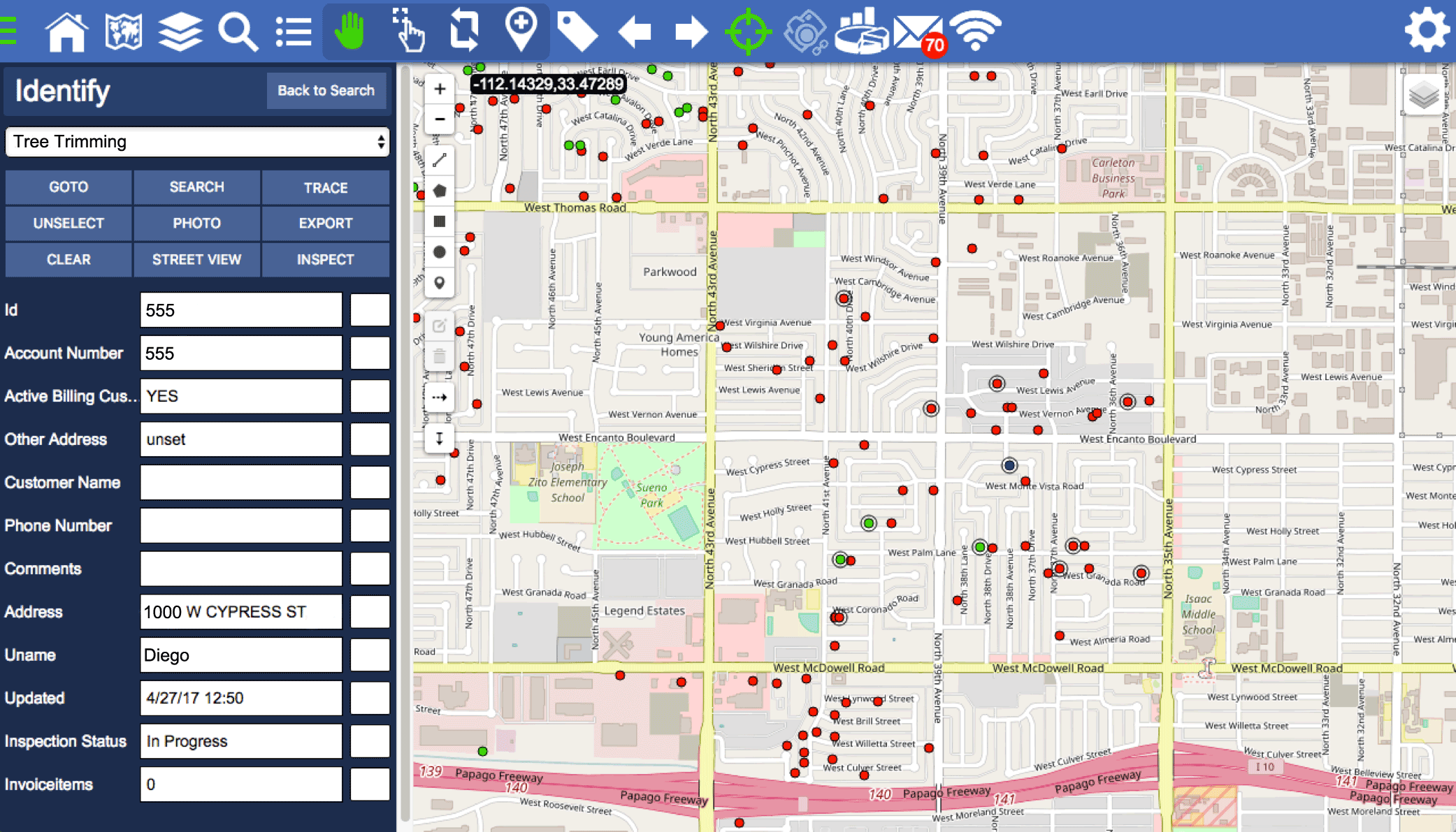Open the Layers stack icon in toolbar
This screenshot has width=1456, height=832.
click(x=180, y=31)
